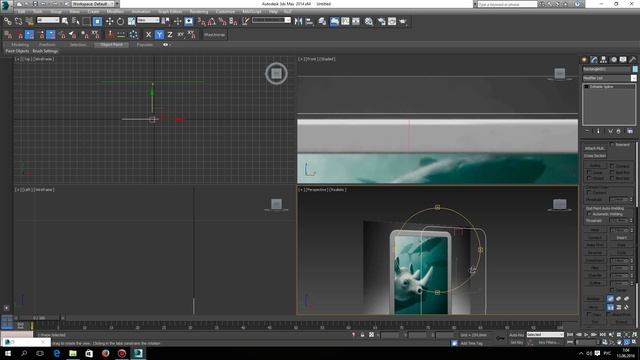Image resolution: width=640 pixels, height=360 pixels.
Task: Choose the Select Object tool
Action: pos(65,21)
